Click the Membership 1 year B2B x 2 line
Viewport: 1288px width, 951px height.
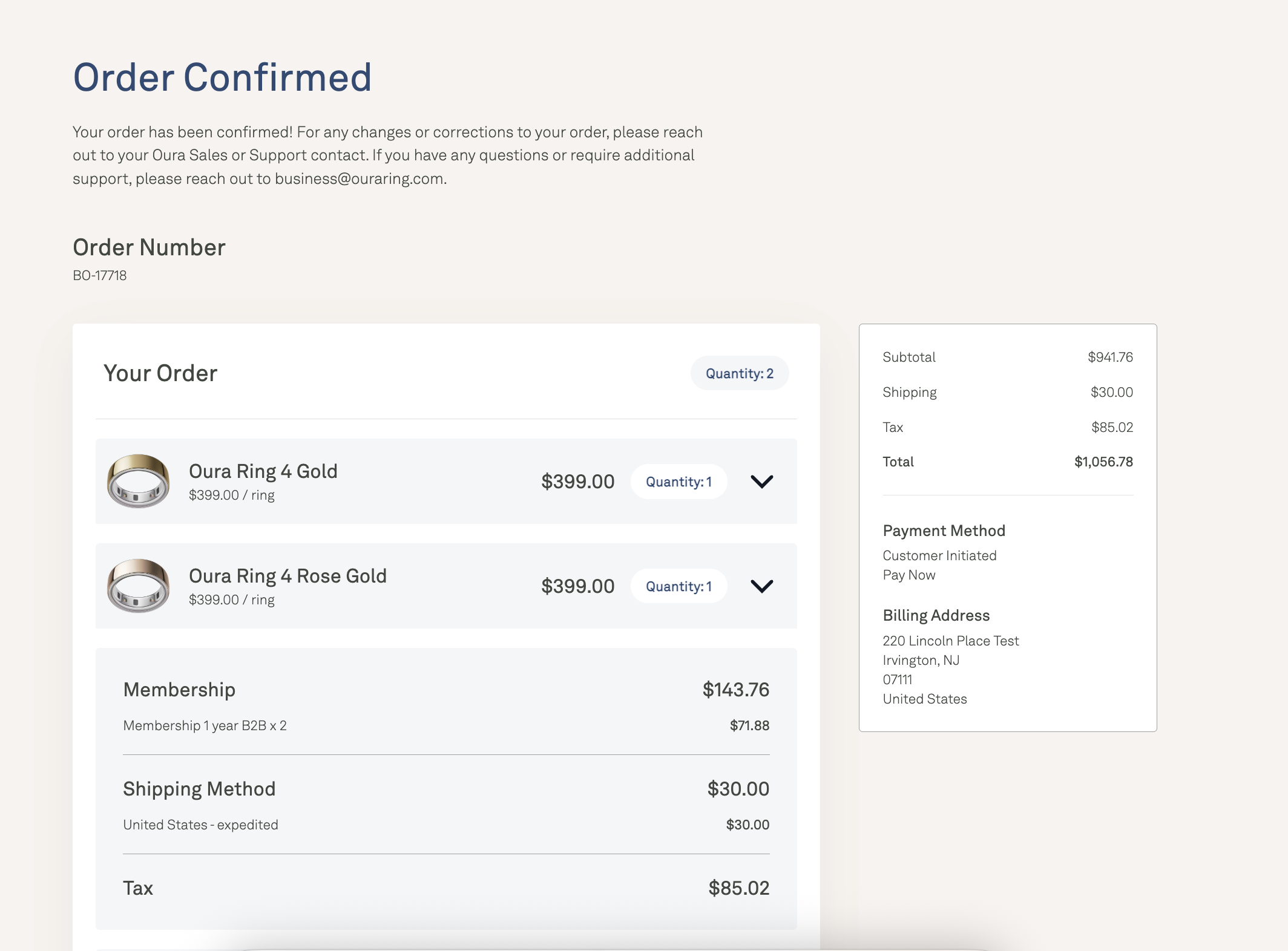pos(205,725)
